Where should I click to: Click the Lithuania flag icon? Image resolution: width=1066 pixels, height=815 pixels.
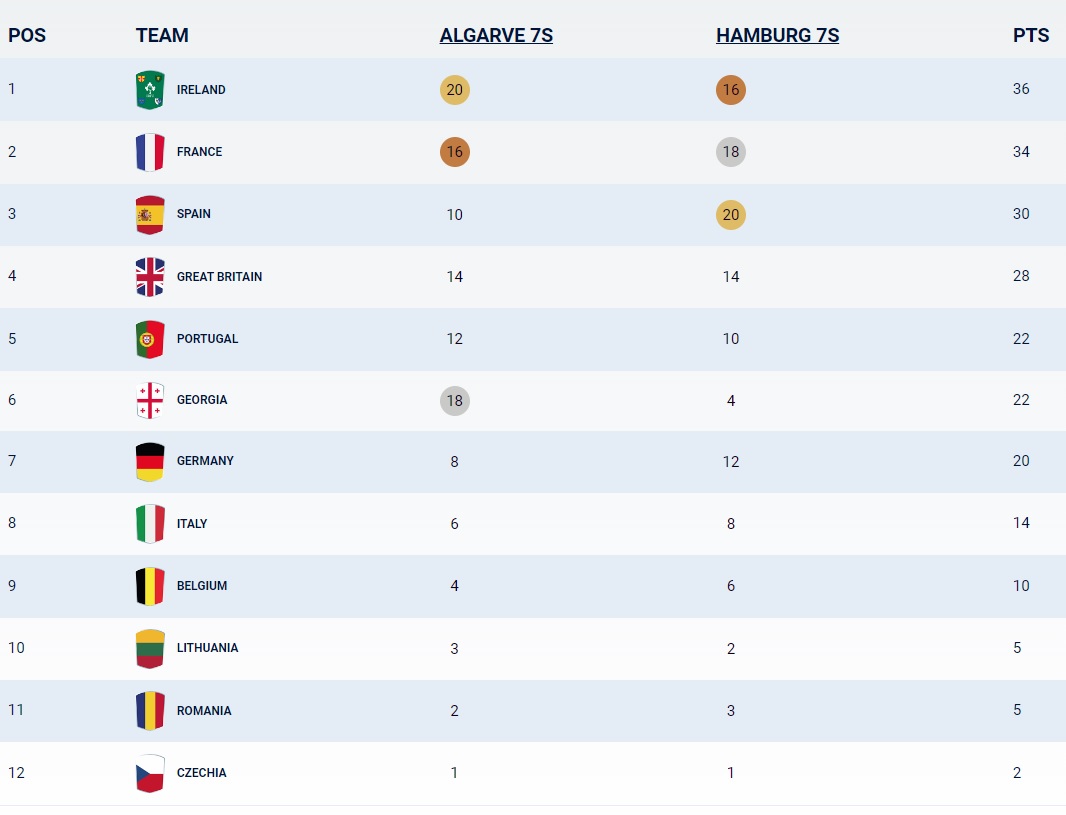pos(150,648)
